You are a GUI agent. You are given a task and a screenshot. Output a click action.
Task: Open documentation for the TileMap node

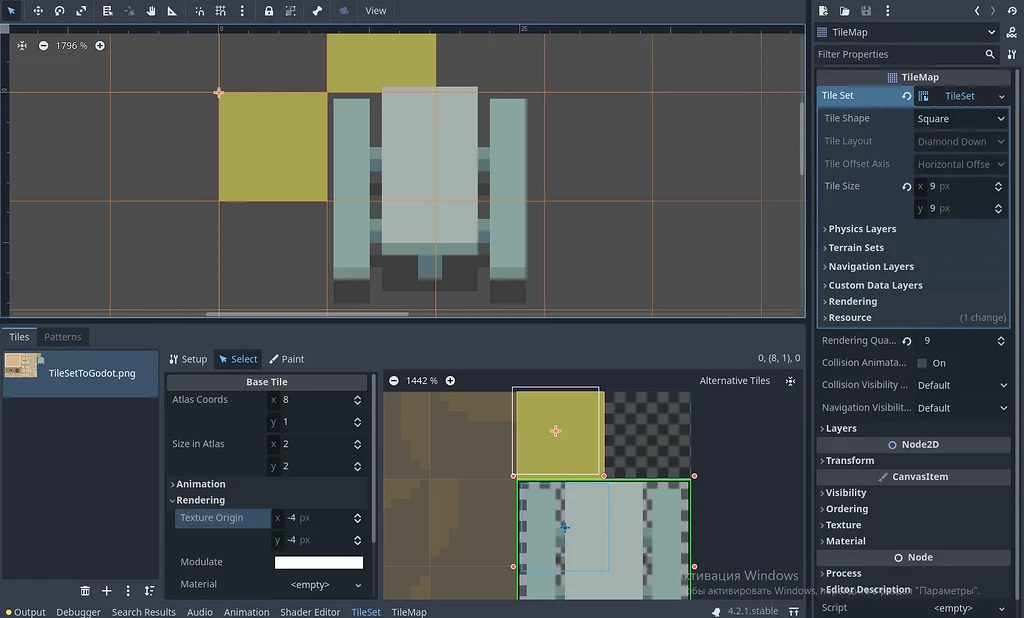[x=1012, y=32]
